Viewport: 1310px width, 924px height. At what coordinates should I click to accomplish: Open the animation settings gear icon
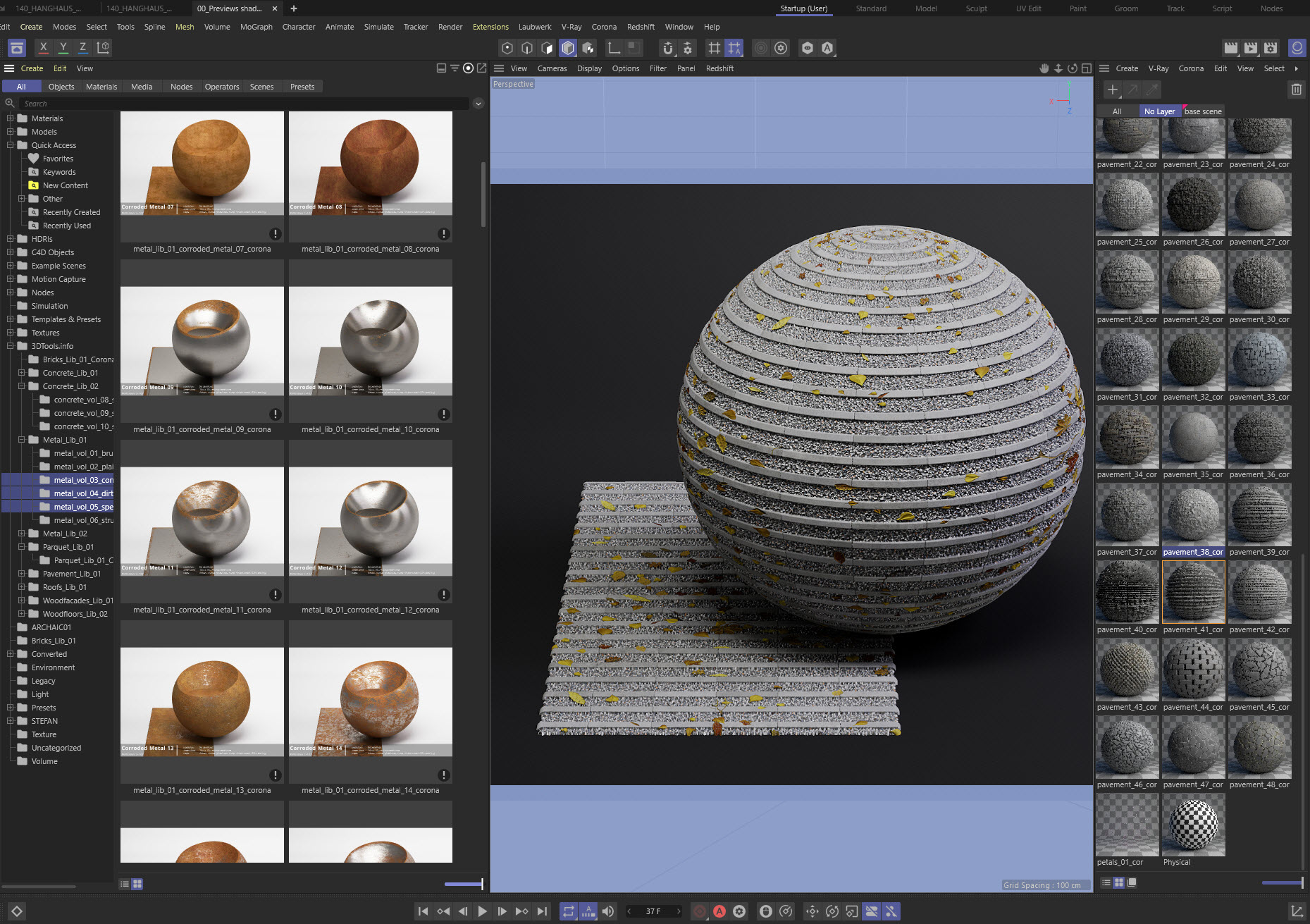click(739, 911)
